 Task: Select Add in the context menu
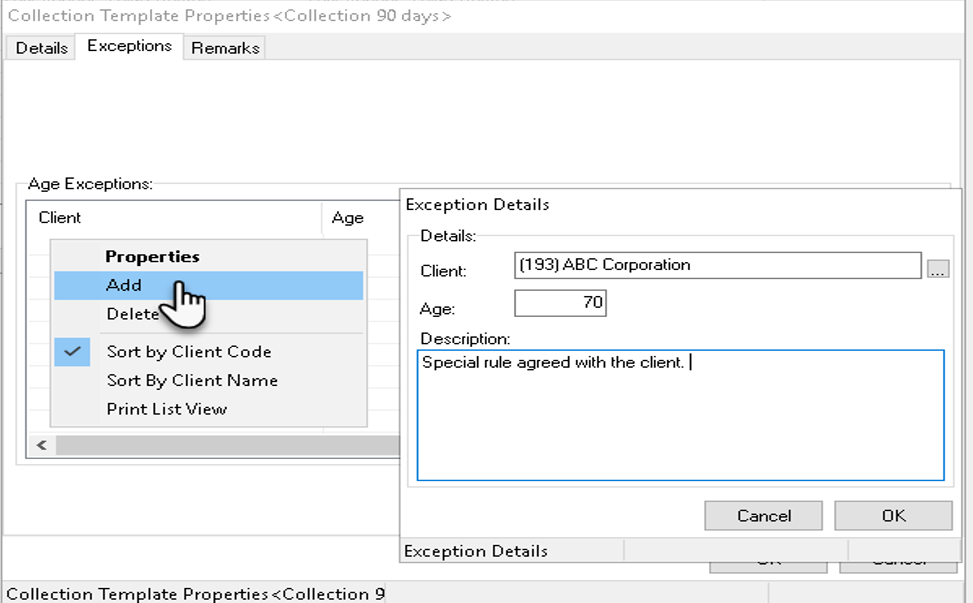[208, 285]
